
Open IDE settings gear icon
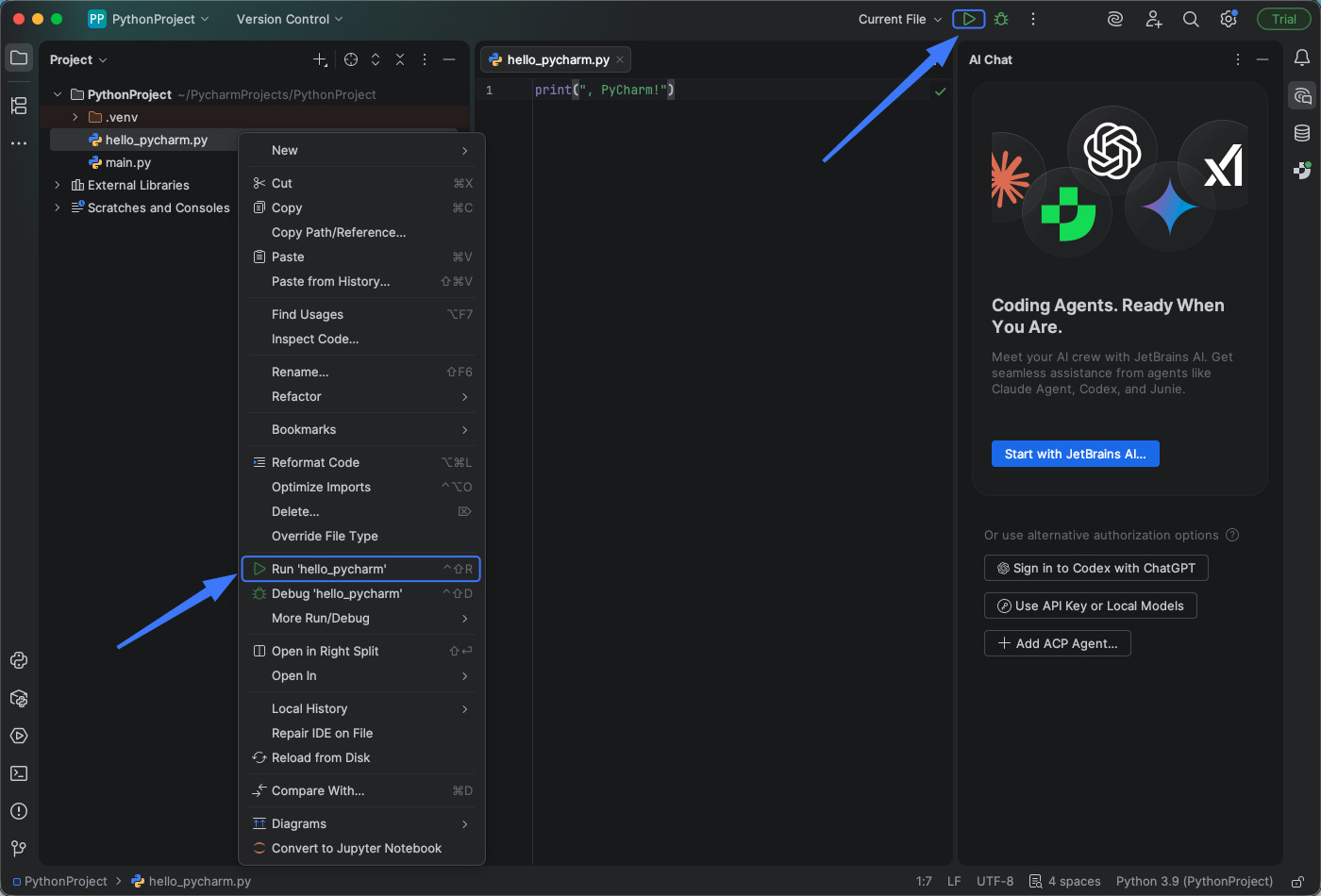point(1229,19)
